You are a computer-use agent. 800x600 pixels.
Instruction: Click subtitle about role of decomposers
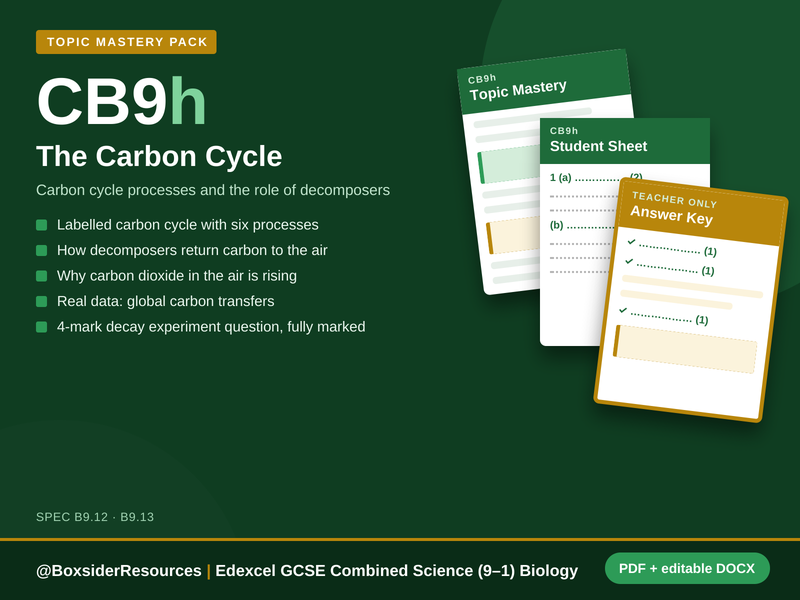(213, 190)
